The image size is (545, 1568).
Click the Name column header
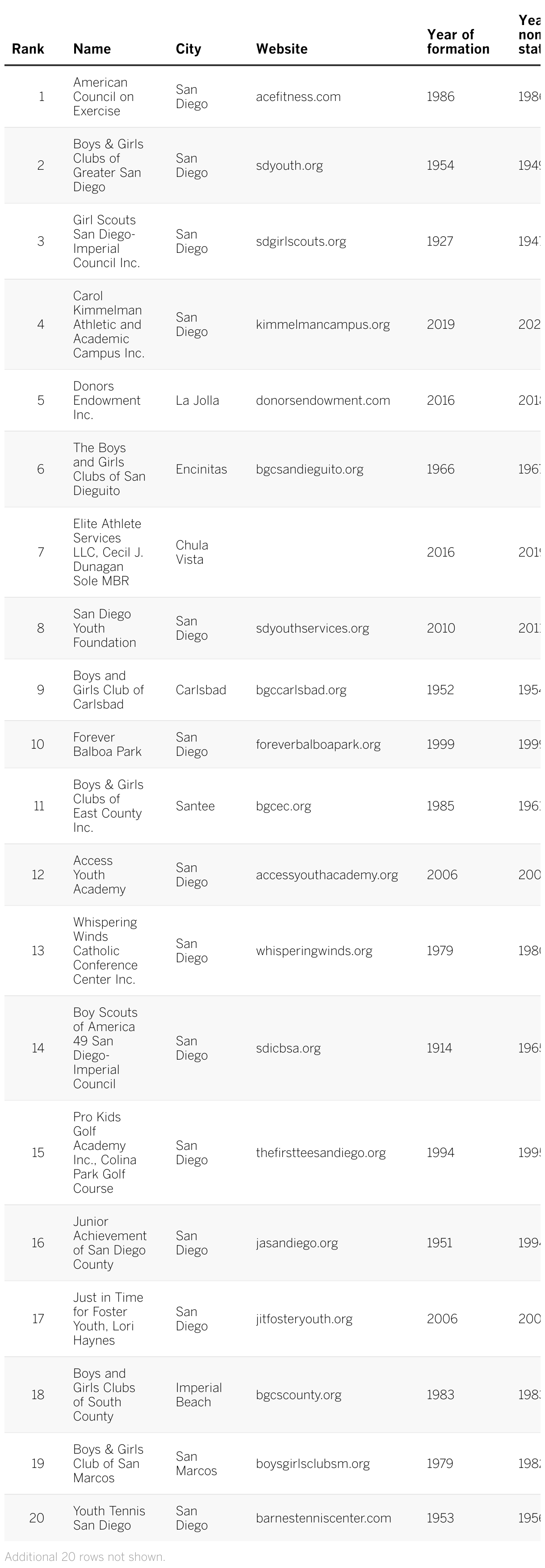92,49
